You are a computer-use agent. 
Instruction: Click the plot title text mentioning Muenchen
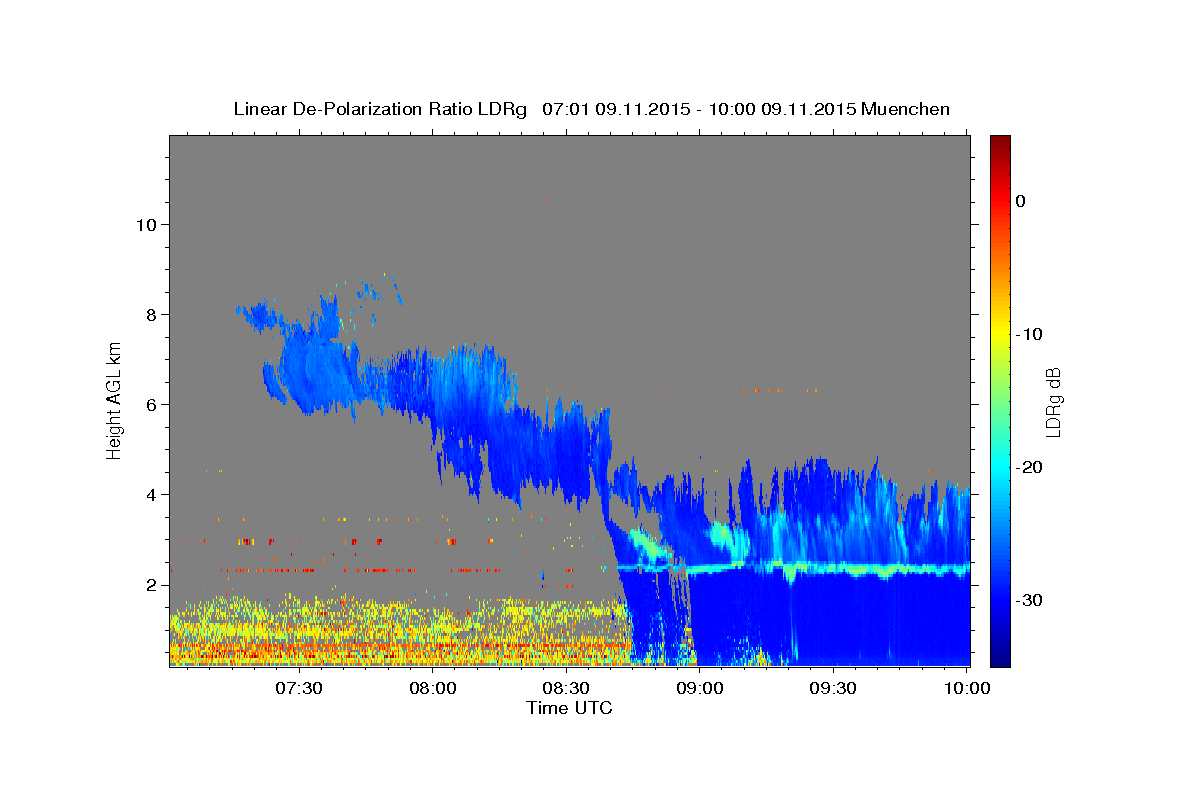pyautogui.click(x=591, y=109)
